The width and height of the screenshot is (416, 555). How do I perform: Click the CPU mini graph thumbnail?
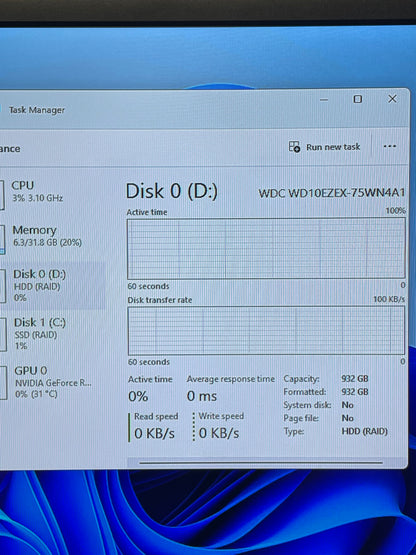pyautogui.click(x=2, y=195)
